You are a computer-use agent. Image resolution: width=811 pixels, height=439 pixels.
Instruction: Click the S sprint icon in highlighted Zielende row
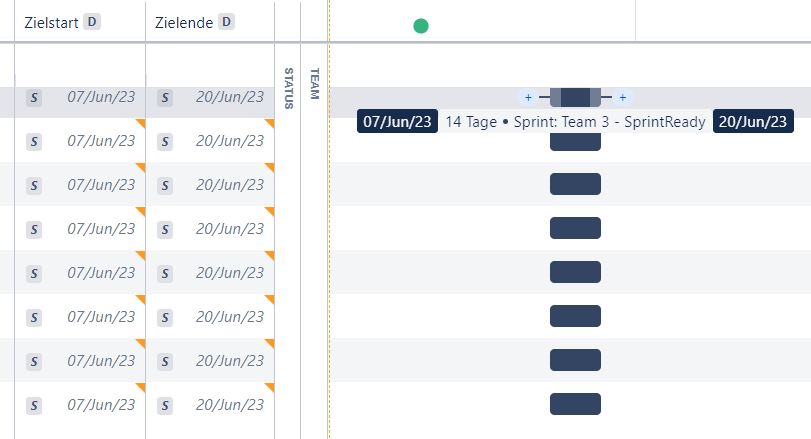165,98
